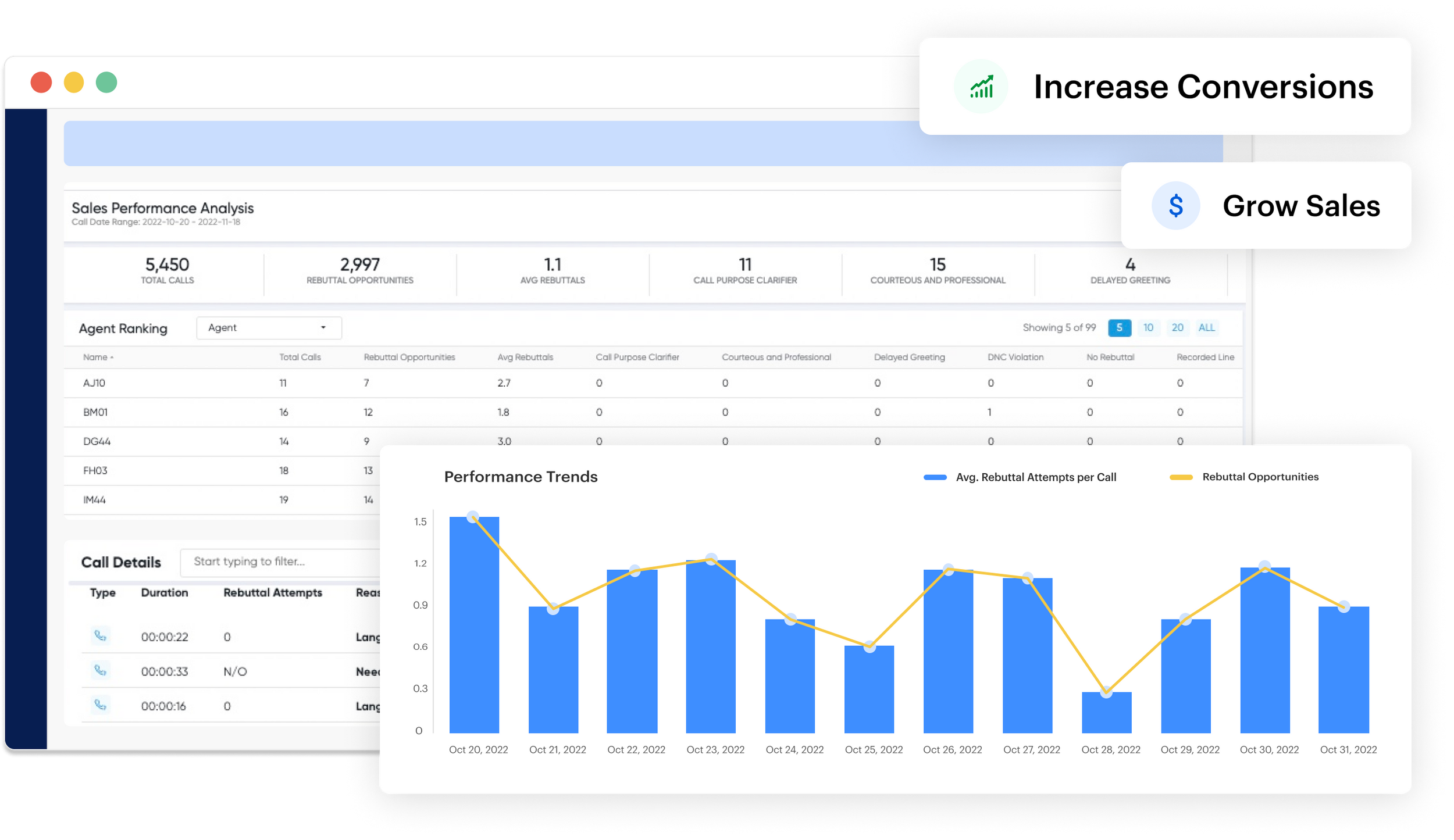
Task: Click the dropdown arrow in the Agent selector
Action: 323,328
